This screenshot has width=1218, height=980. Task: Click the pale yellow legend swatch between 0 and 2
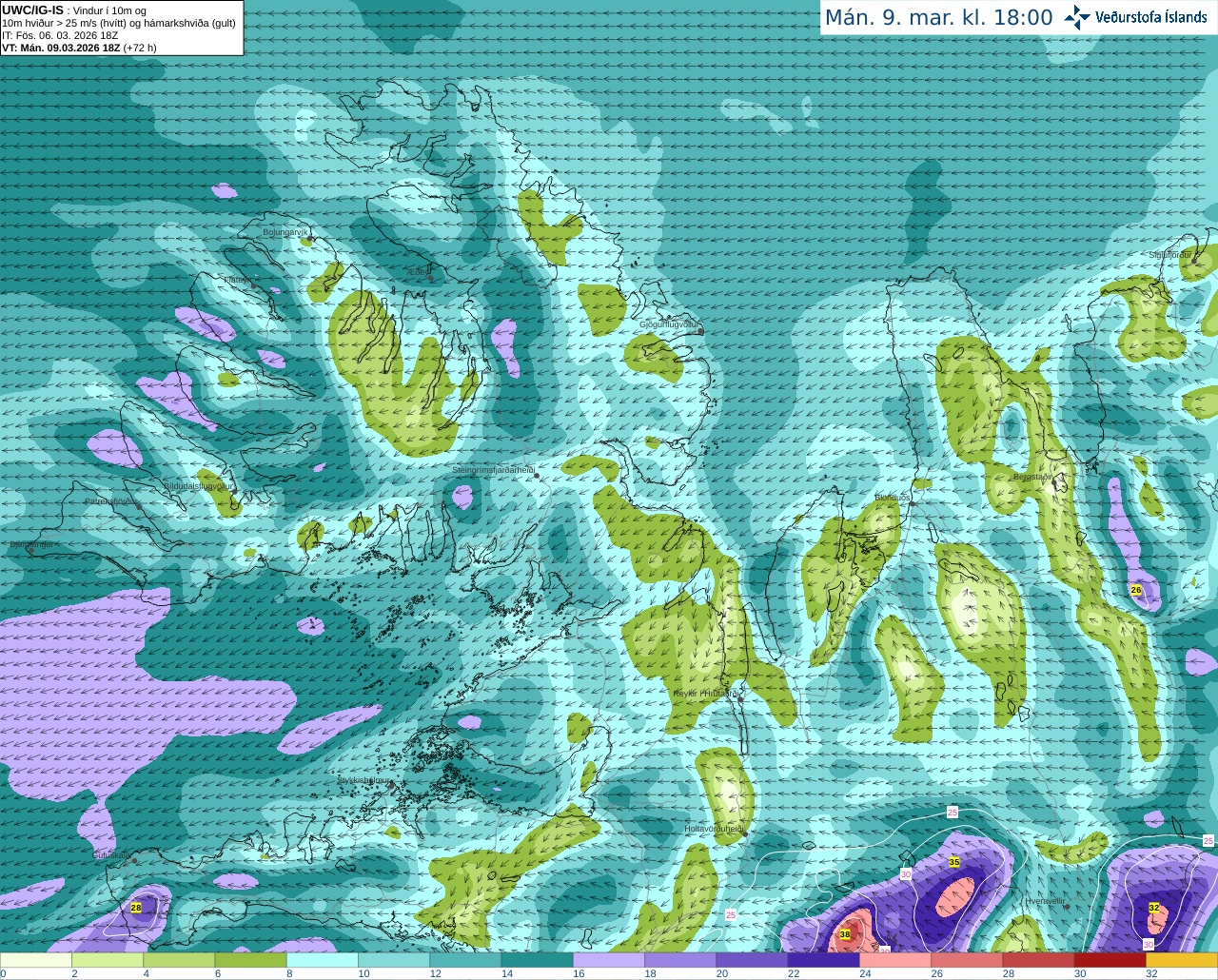click(x=36, y=960)
